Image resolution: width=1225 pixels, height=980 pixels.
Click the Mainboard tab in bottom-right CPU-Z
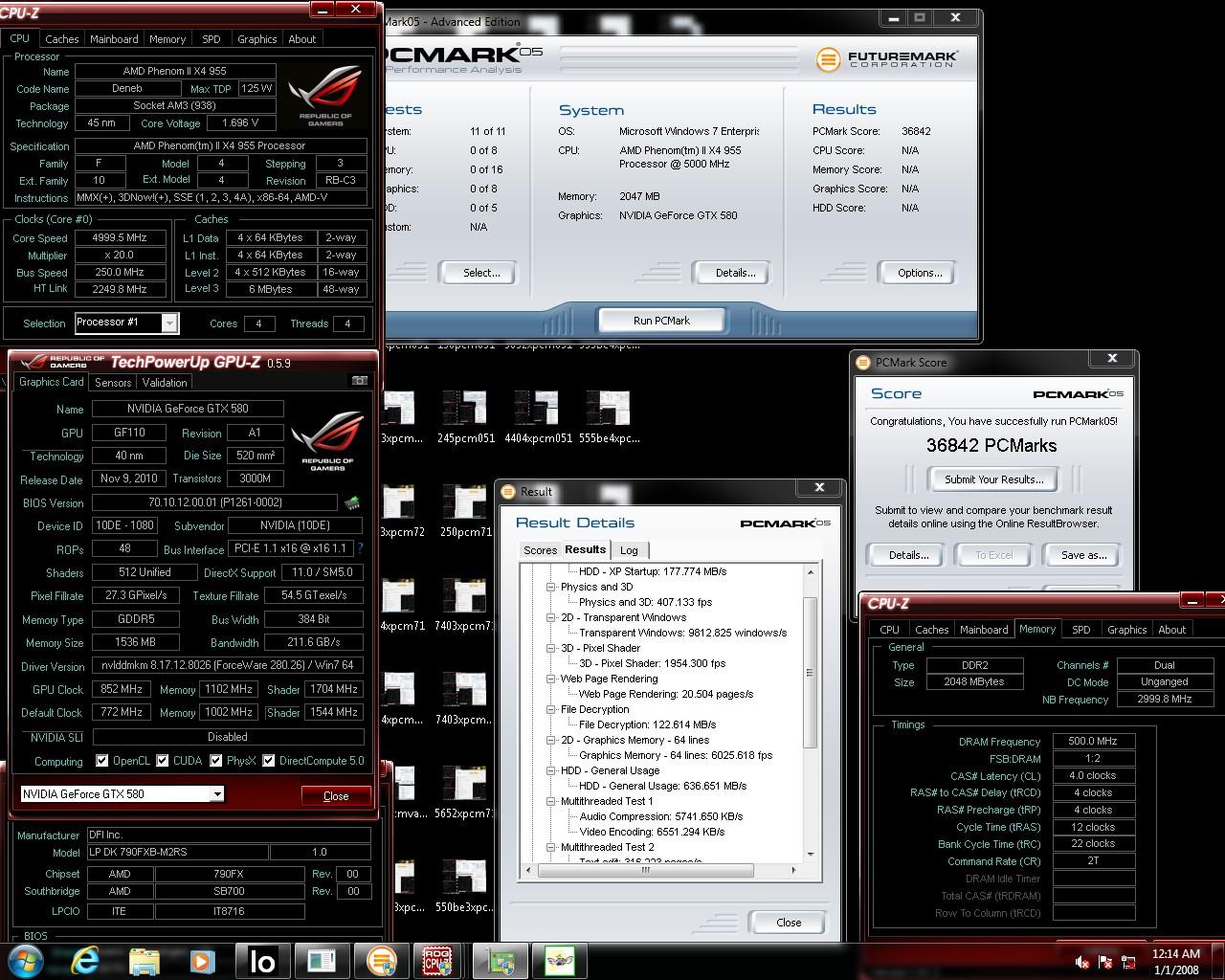point(984,630)
